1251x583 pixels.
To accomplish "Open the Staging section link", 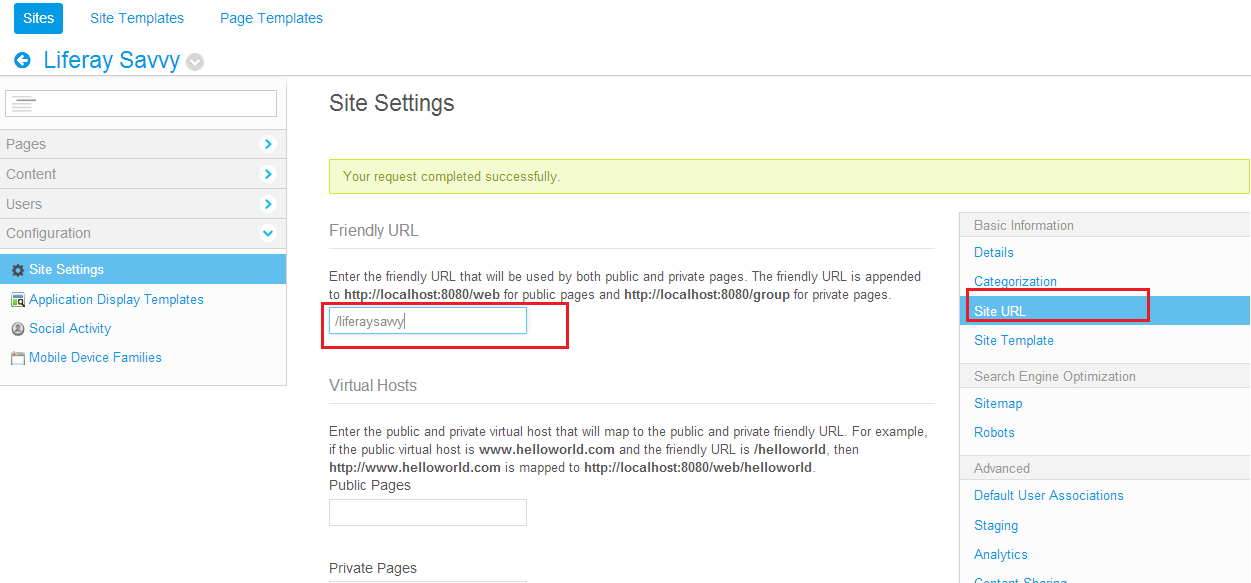I will [996, 525].
